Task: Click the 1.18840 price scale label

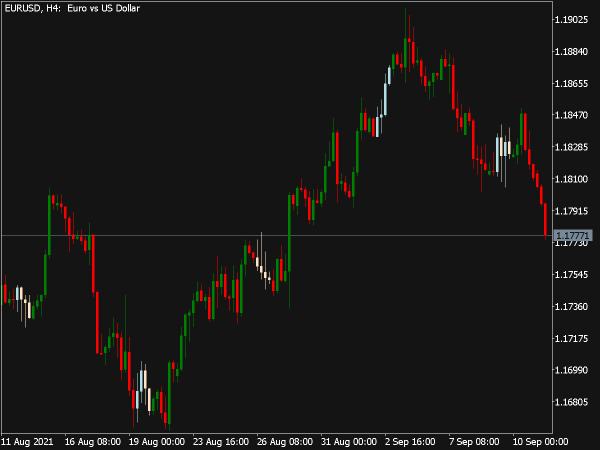Action: (x=571, y=52)
